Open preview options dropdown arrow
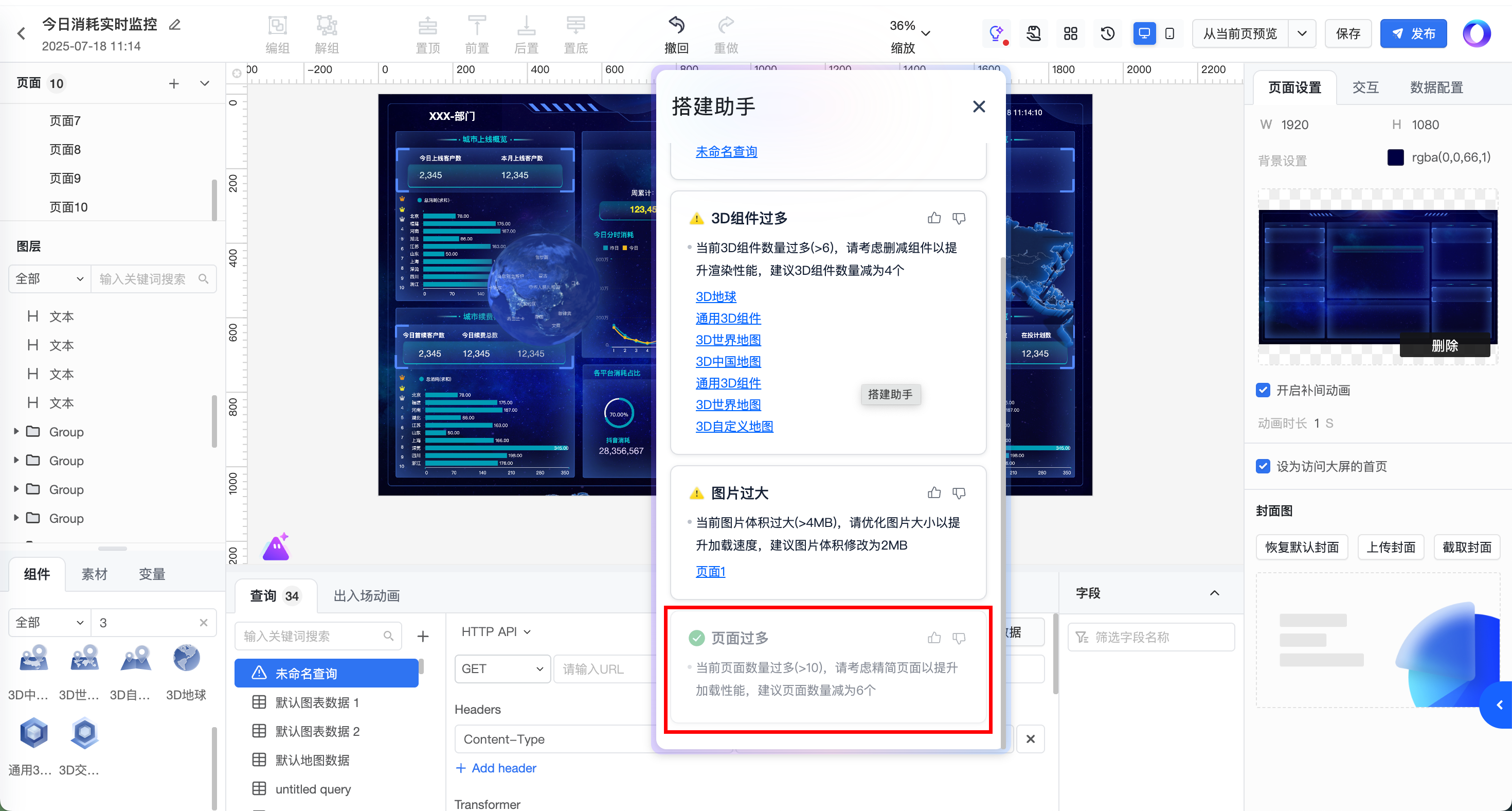Viewport: 1512px width, 811px height. (1302, 33)
